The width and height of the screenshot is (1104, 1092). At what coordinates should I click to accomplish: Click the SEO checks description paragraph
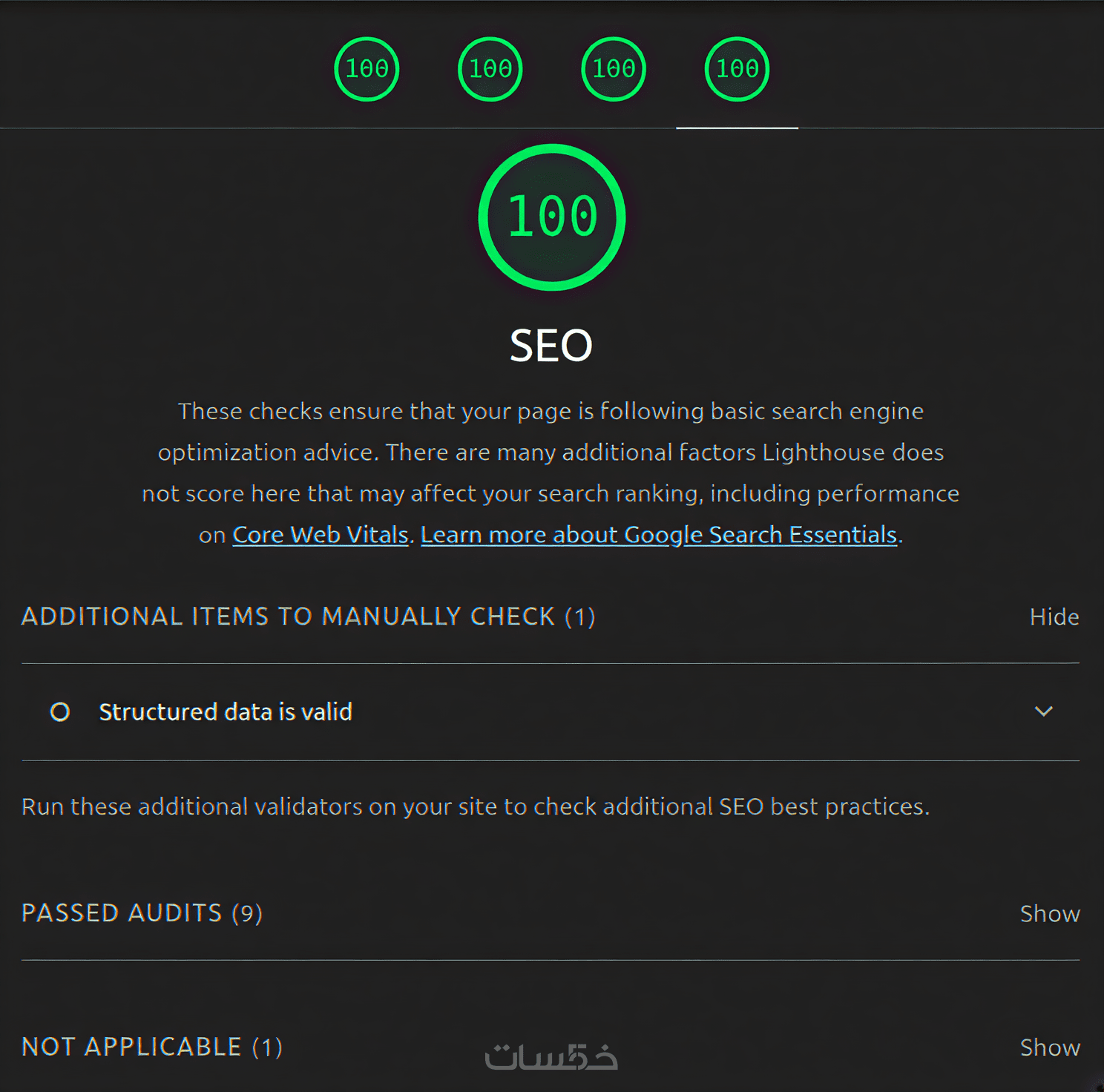551,453
